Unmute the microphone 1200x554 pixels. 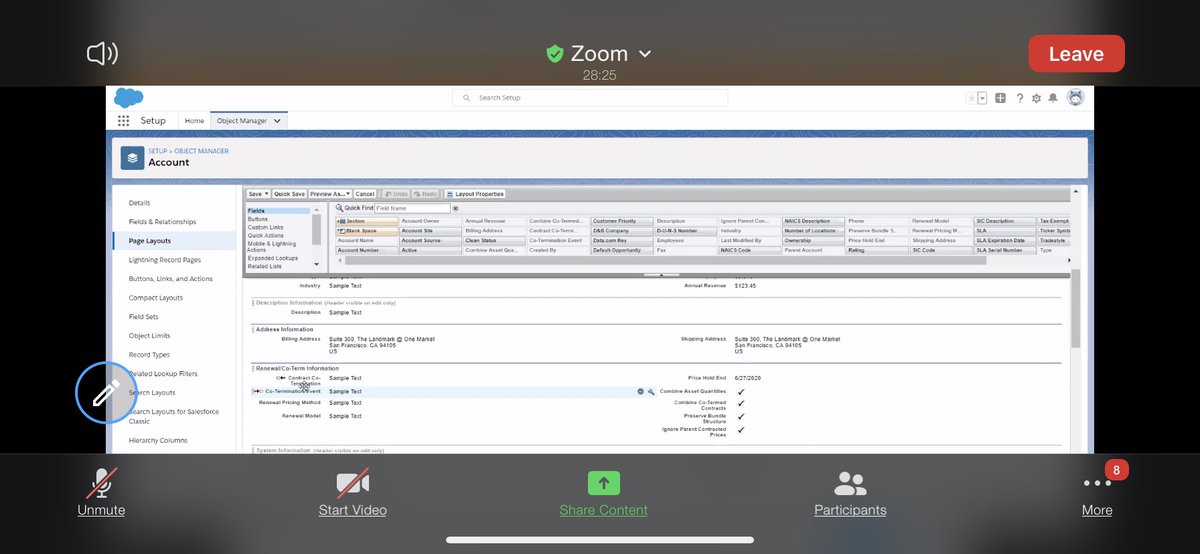tap(101, 493)
